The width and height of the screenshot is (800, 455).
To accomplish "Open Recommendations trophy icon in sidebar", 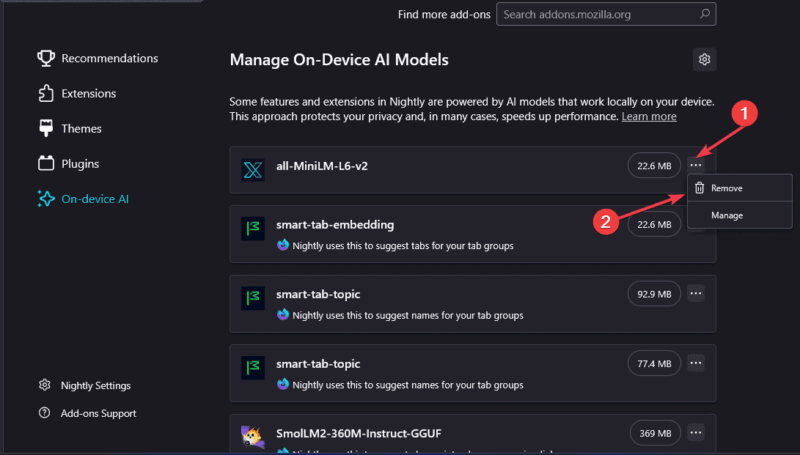I will pos(46,58).
